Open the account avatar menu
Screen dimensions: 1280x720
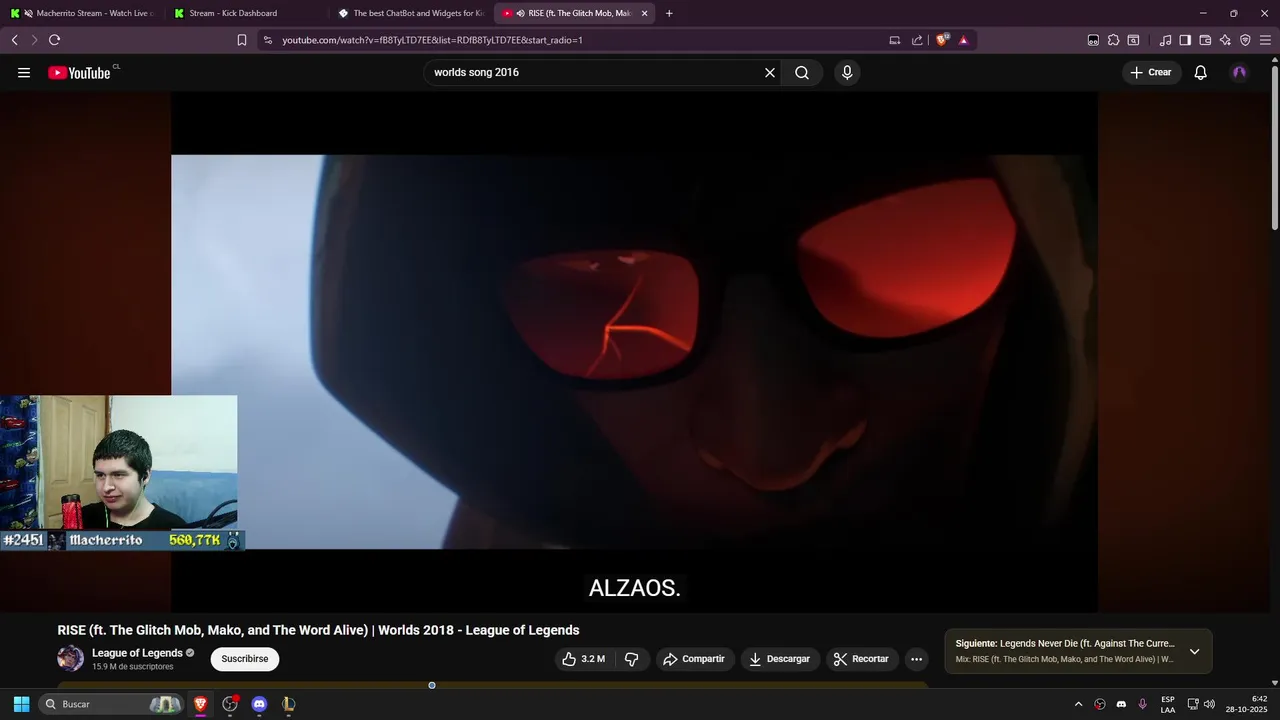click(1240, 72)
